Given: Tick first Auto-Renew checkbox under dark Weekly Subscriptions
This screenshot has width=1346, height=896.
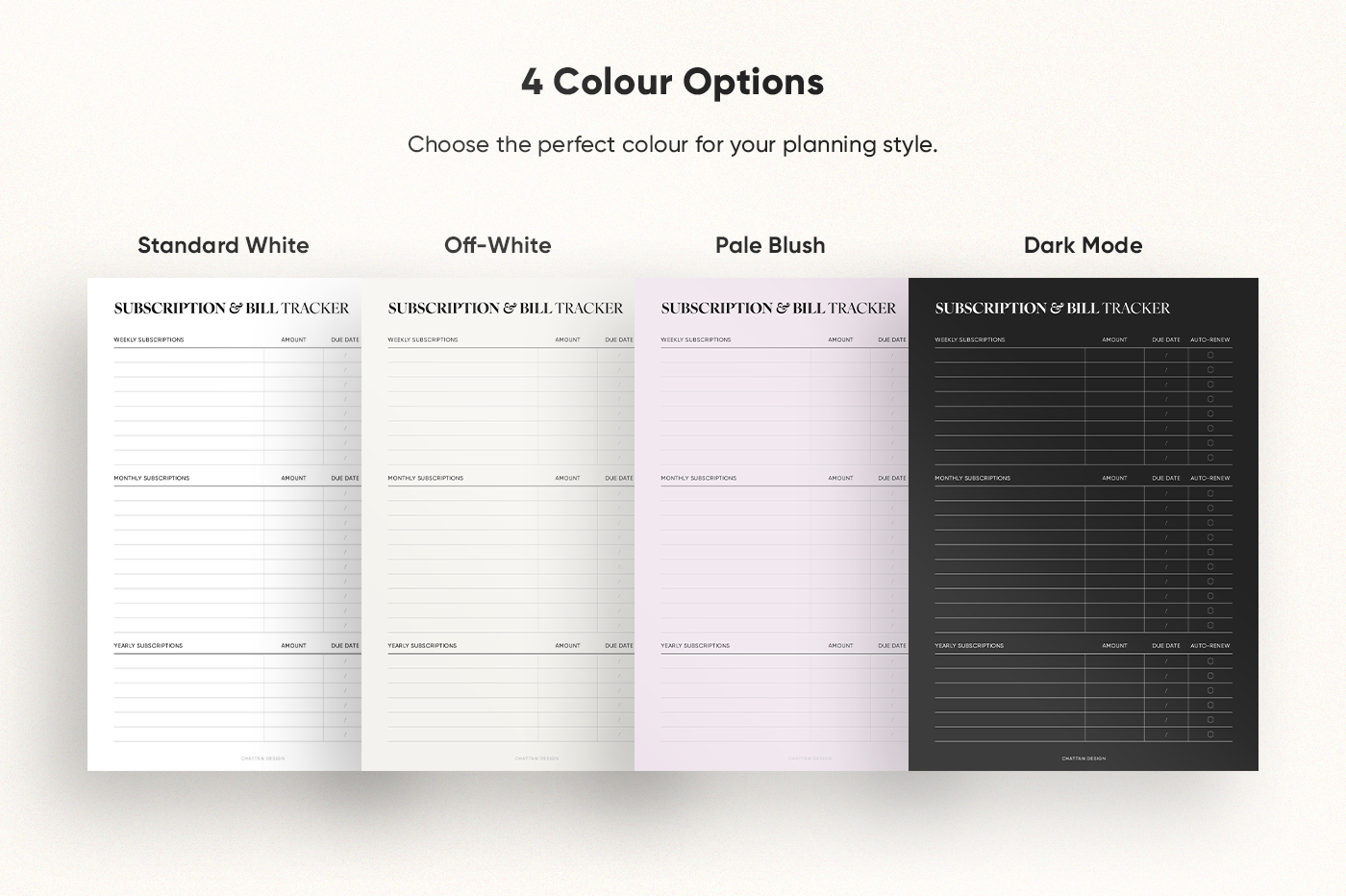Looking at the screenshot, I should (x=1210, y=355).
